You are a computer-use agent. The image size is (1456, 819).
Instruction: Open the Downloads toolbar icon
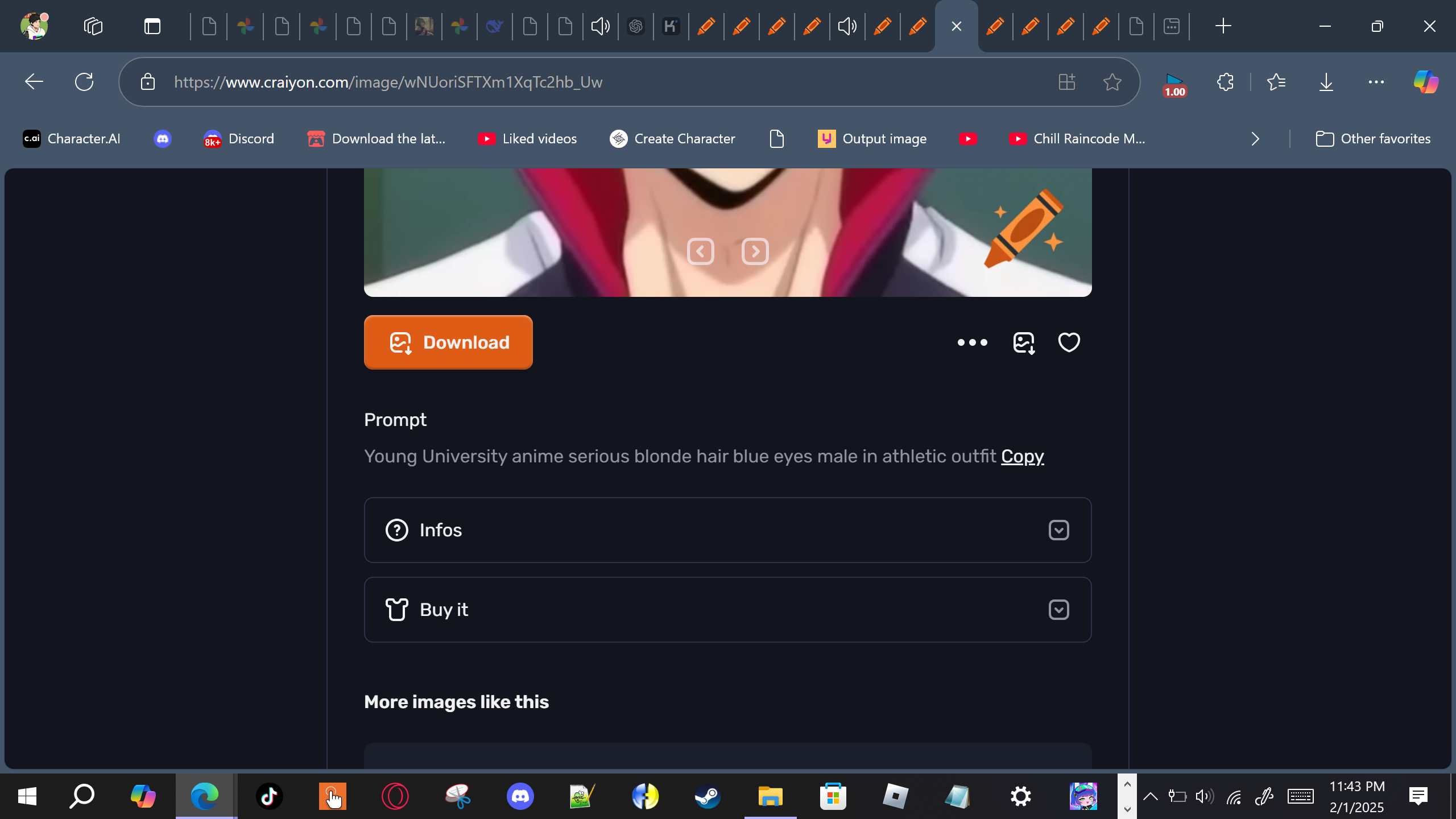click(x=1326, y=82)
